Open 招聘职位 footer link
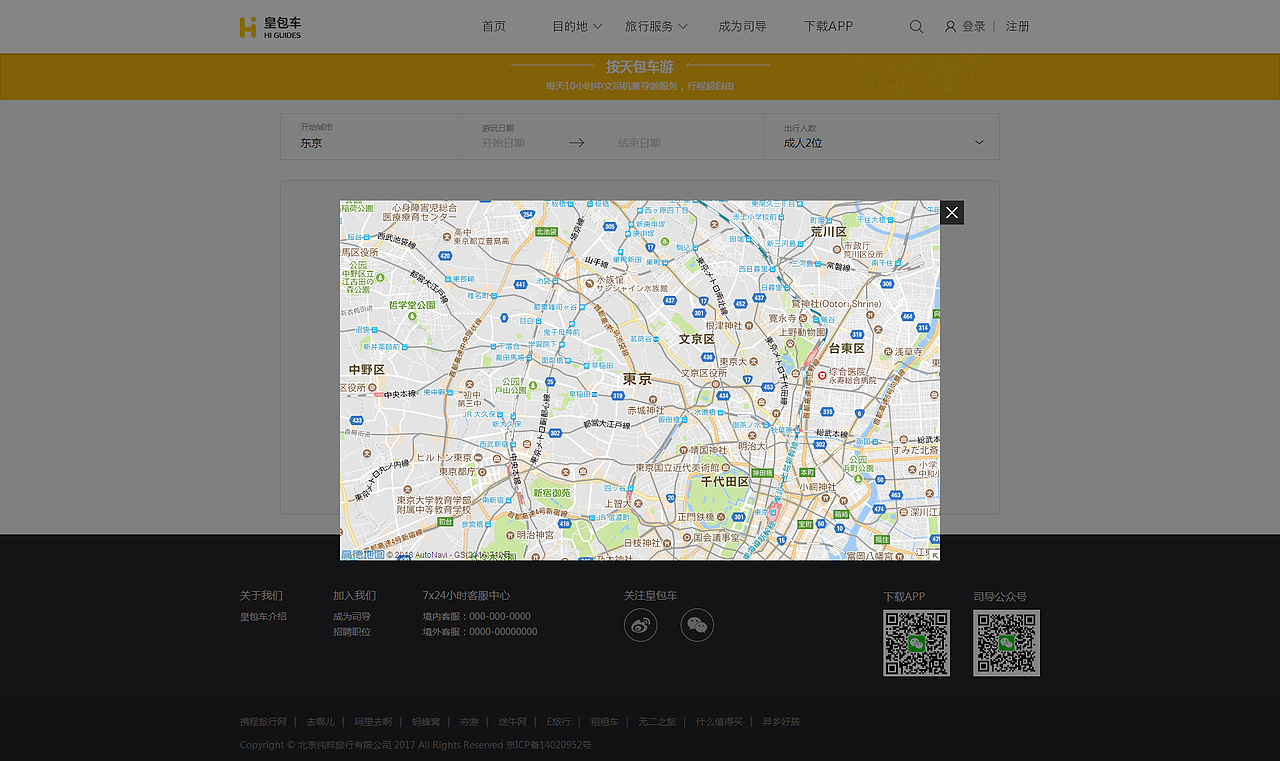Viewport: 1280px width, 761px height. point(352,632)
